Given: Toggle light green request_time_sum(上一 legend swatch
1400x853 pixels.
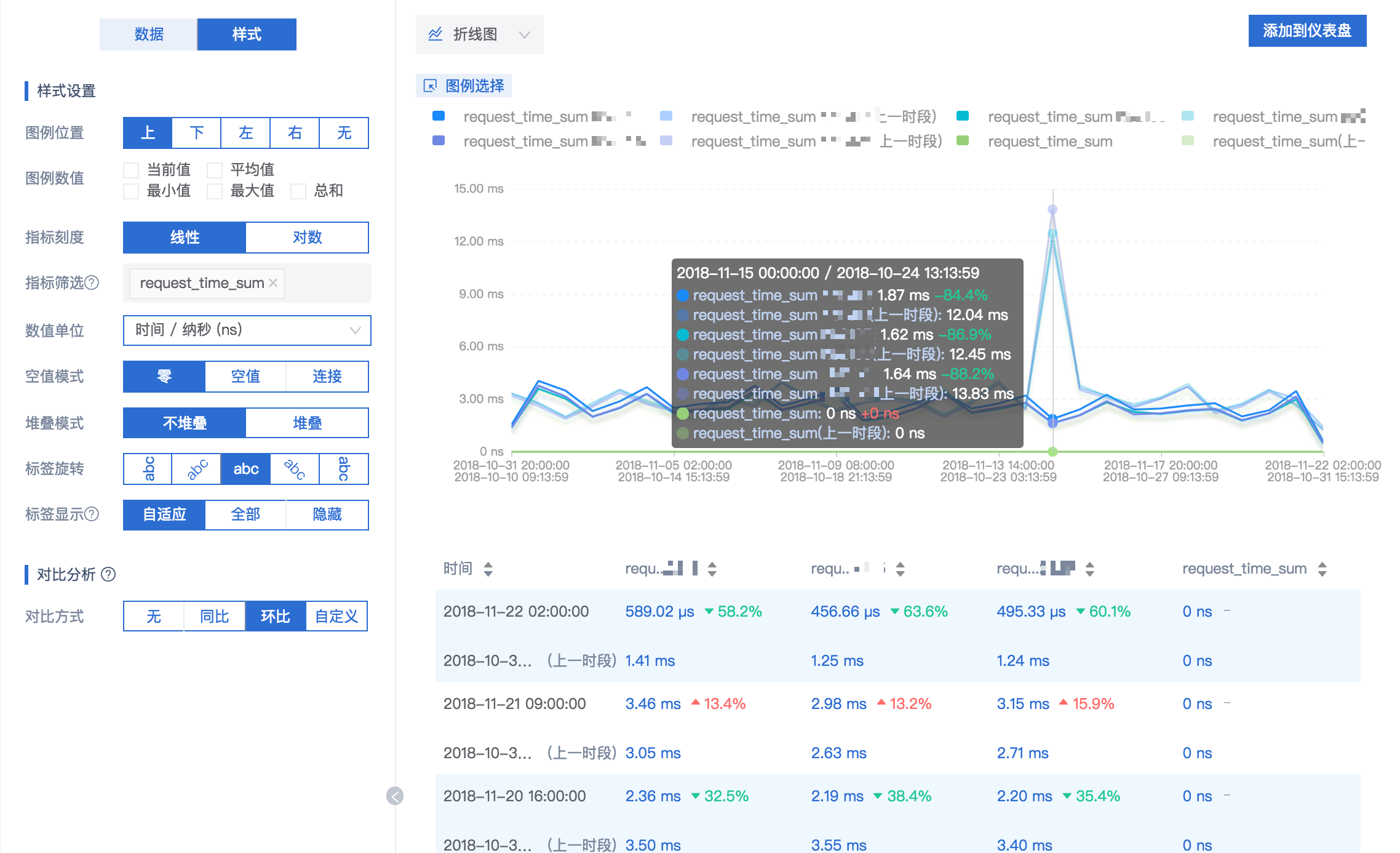Looking at the screenshot, I should point(1188,140).
